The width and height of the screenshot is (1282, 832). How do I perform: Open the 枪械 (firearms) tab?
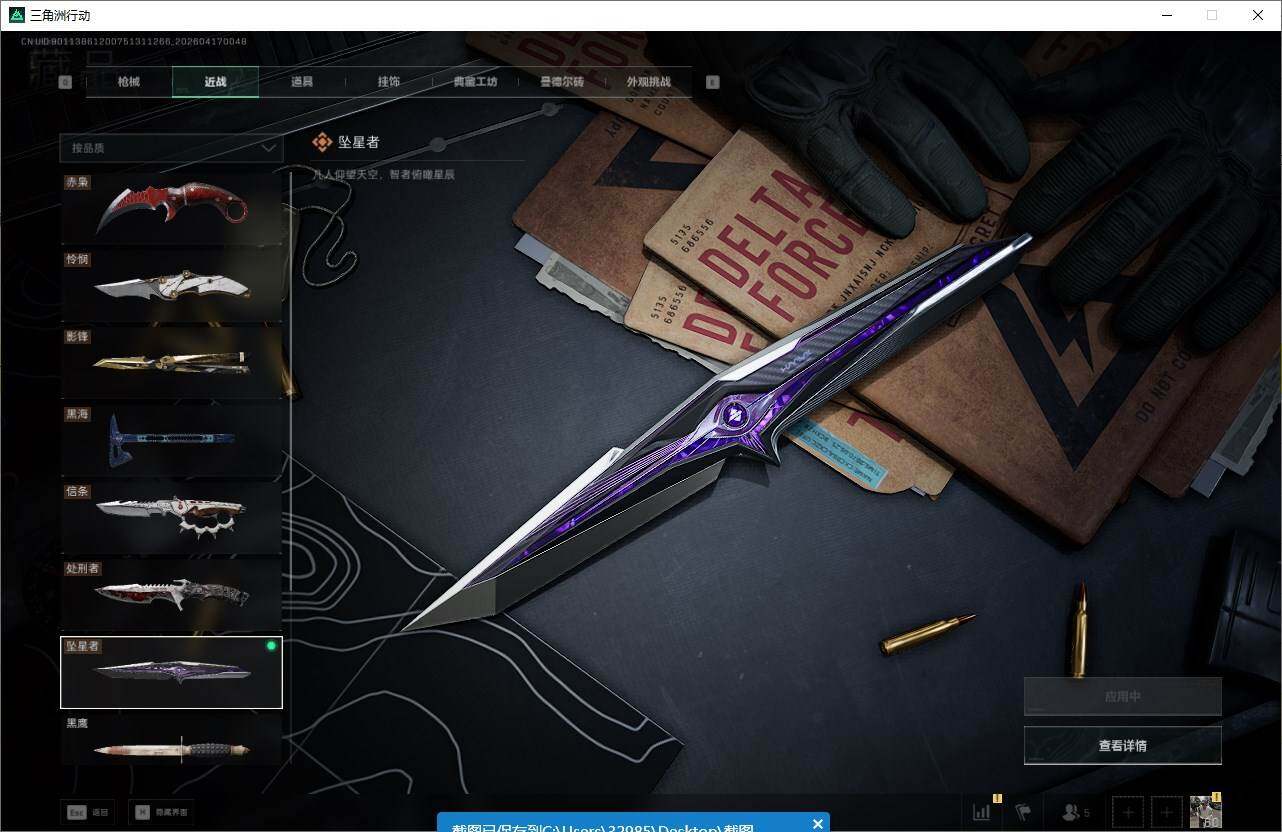[129, 82]
